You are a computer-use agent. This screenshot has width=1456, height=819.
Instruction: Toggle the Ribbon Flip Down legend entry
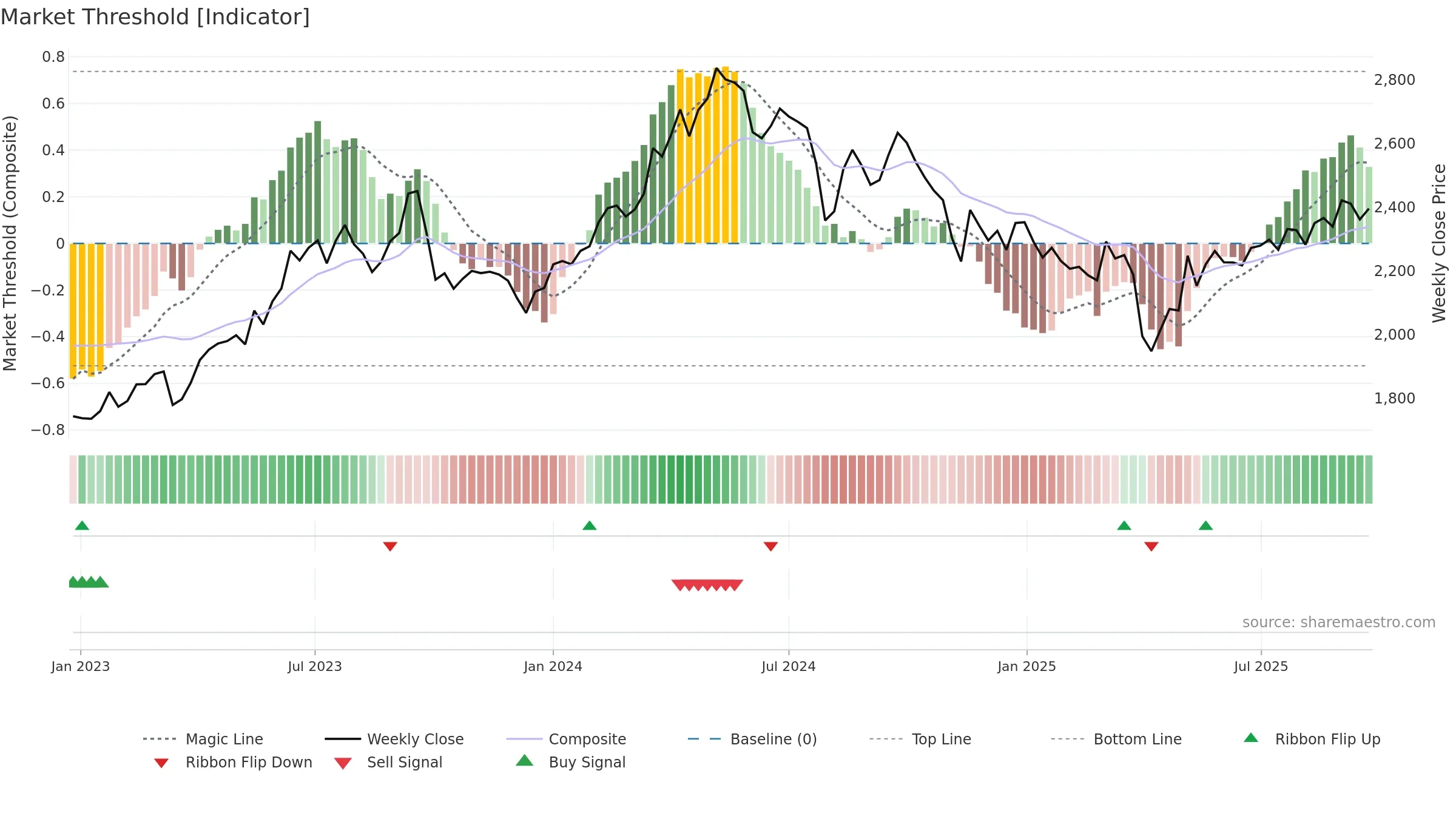[232, 762]
